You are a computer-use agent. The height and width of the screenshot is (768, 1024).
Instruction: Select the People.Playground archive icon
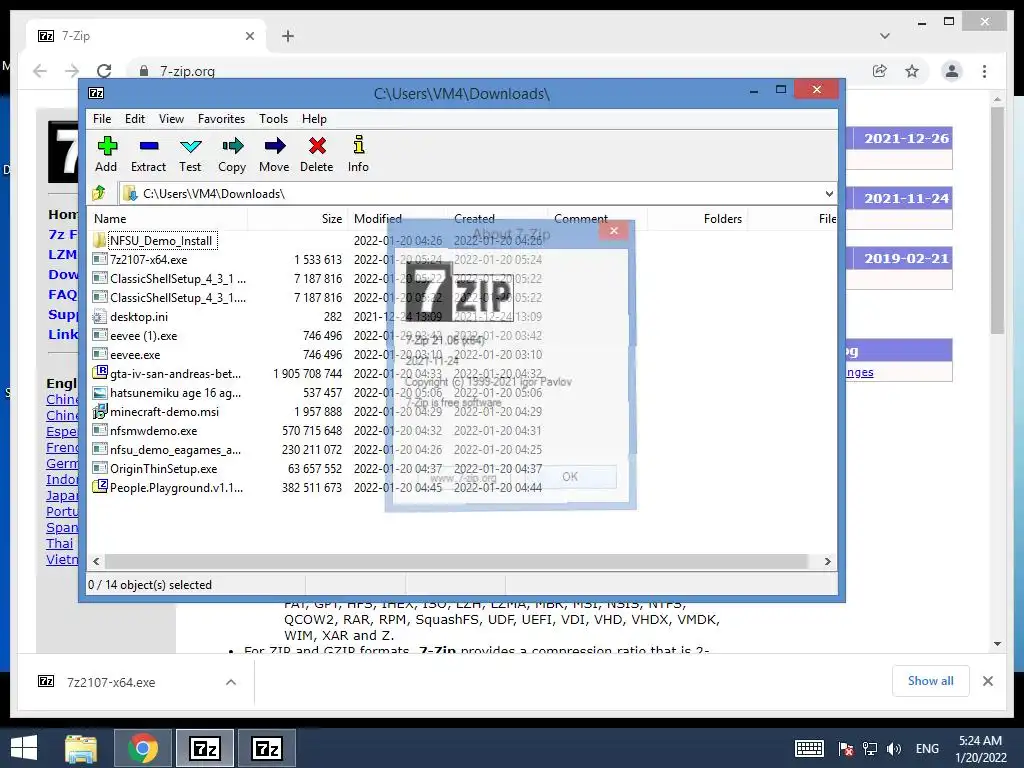pos(99,487)
